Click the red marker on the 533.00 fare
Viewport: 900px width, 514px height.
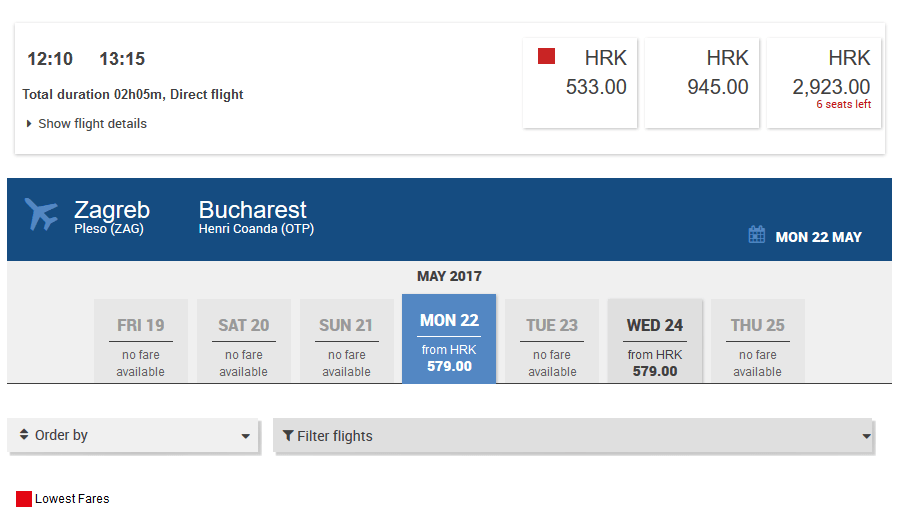[546, 57]
